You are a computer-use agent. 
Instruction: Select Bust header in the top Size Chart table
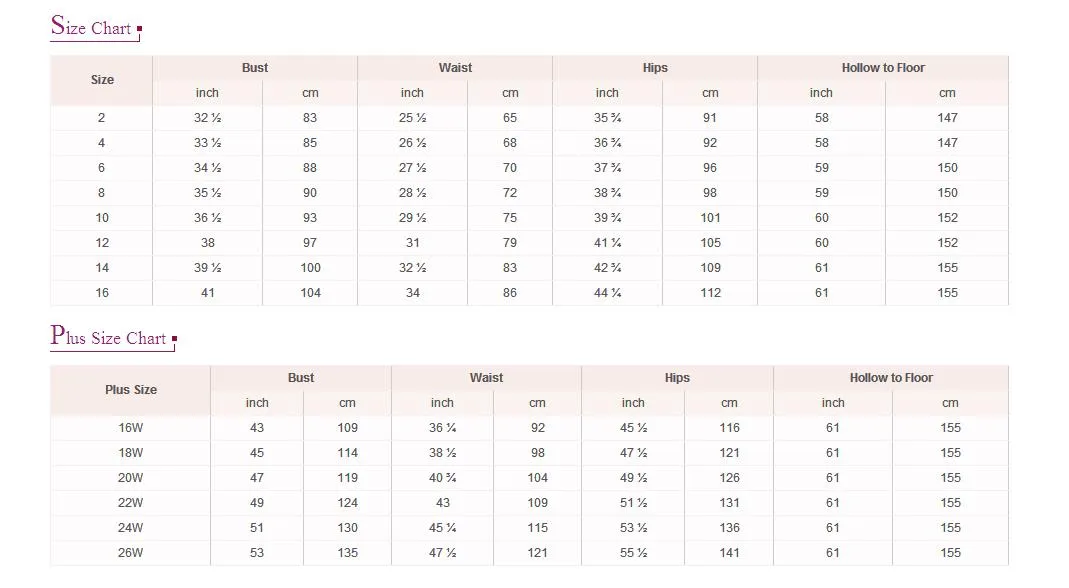[255, 68]
